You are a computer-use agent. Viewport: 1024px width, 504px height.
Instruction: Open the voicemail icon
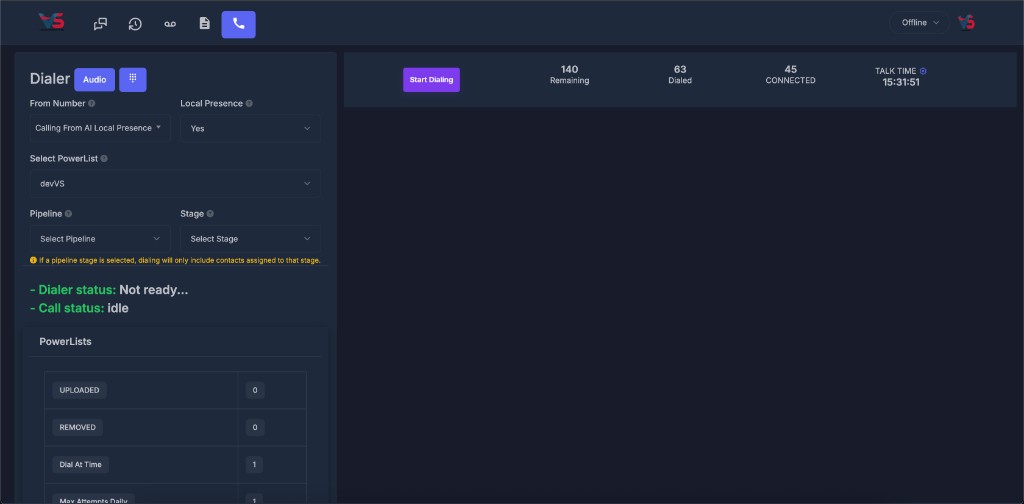click(170, 24)
